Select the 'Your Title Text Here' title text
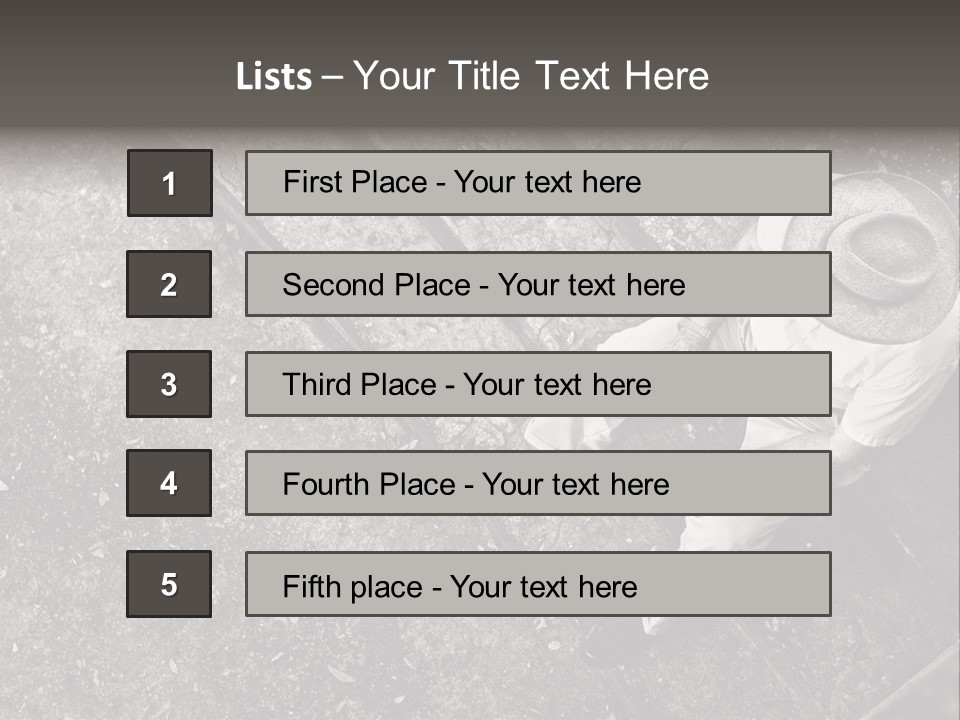The width and height of the screenshot is (960, 720). pos(531,76)
